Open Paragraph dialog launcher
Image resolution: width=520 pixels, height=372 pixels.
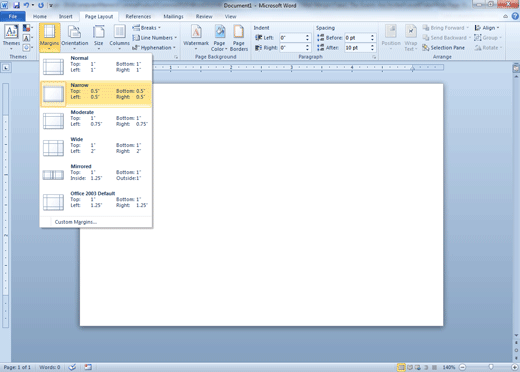point(374,57)
